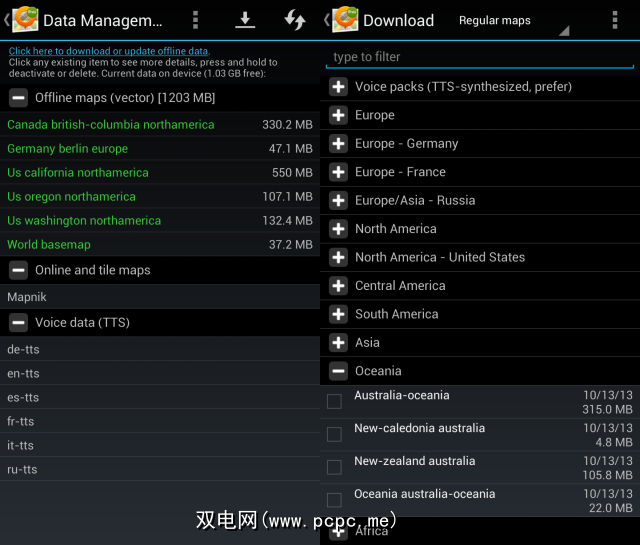Select the en-tts voice data

[160, 374]
